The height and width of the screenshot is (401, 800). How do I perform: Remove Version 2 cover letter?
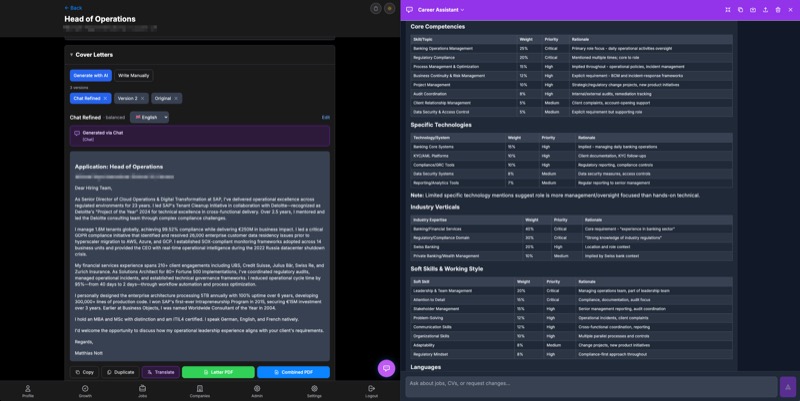(142, 98)
